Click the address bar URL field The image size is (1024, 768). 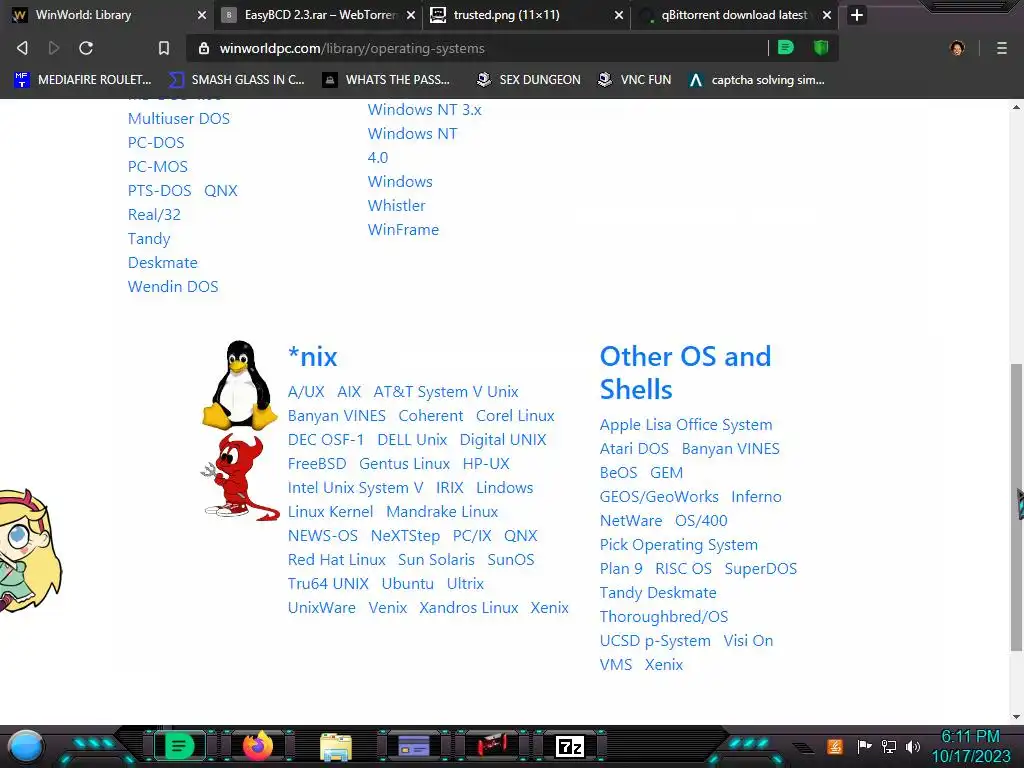coord(480,48)
